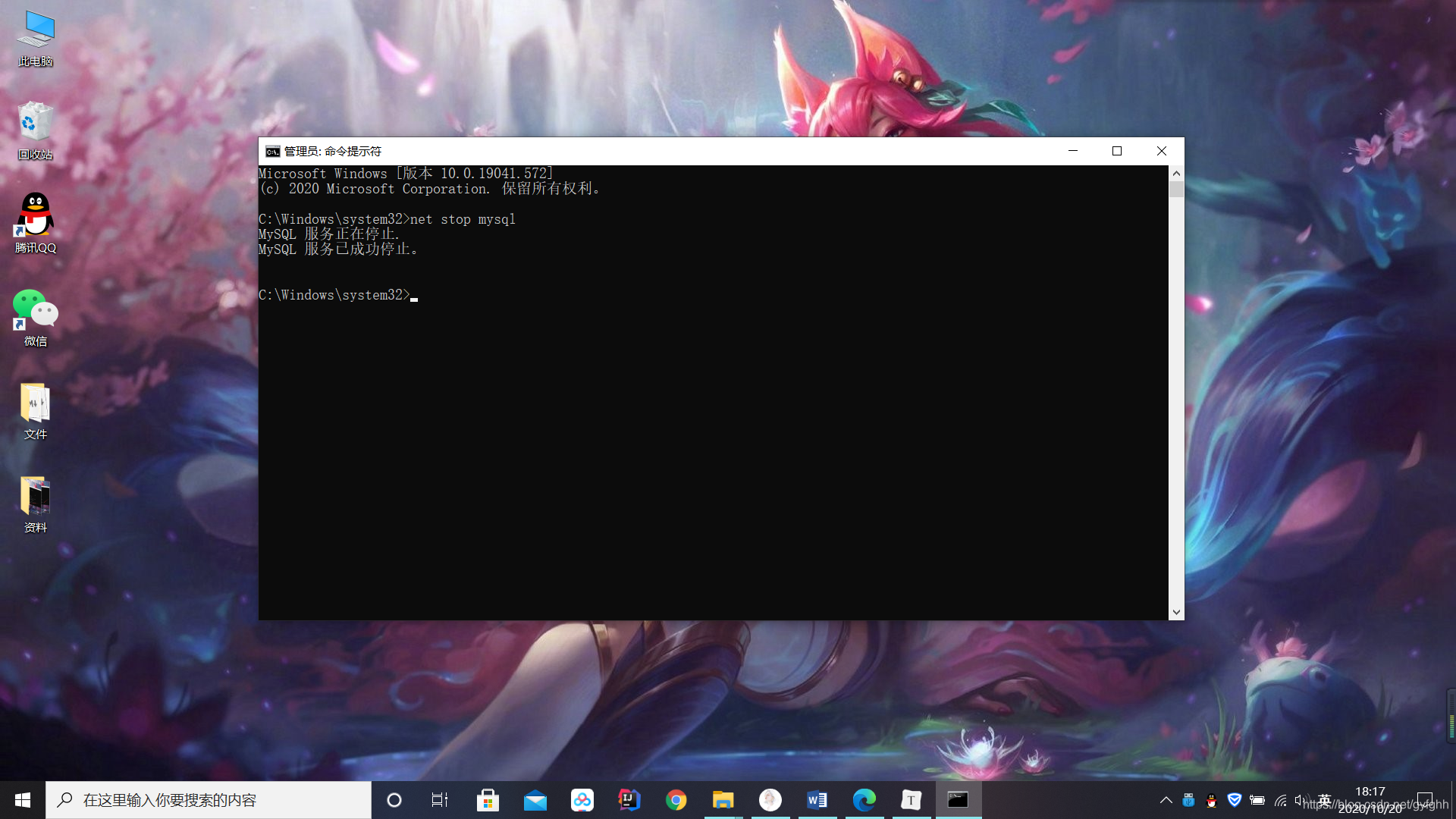Viewport: 1456px width, 819px height.
Task: Close the Command Prompt window
Action: coord(1162,151)
